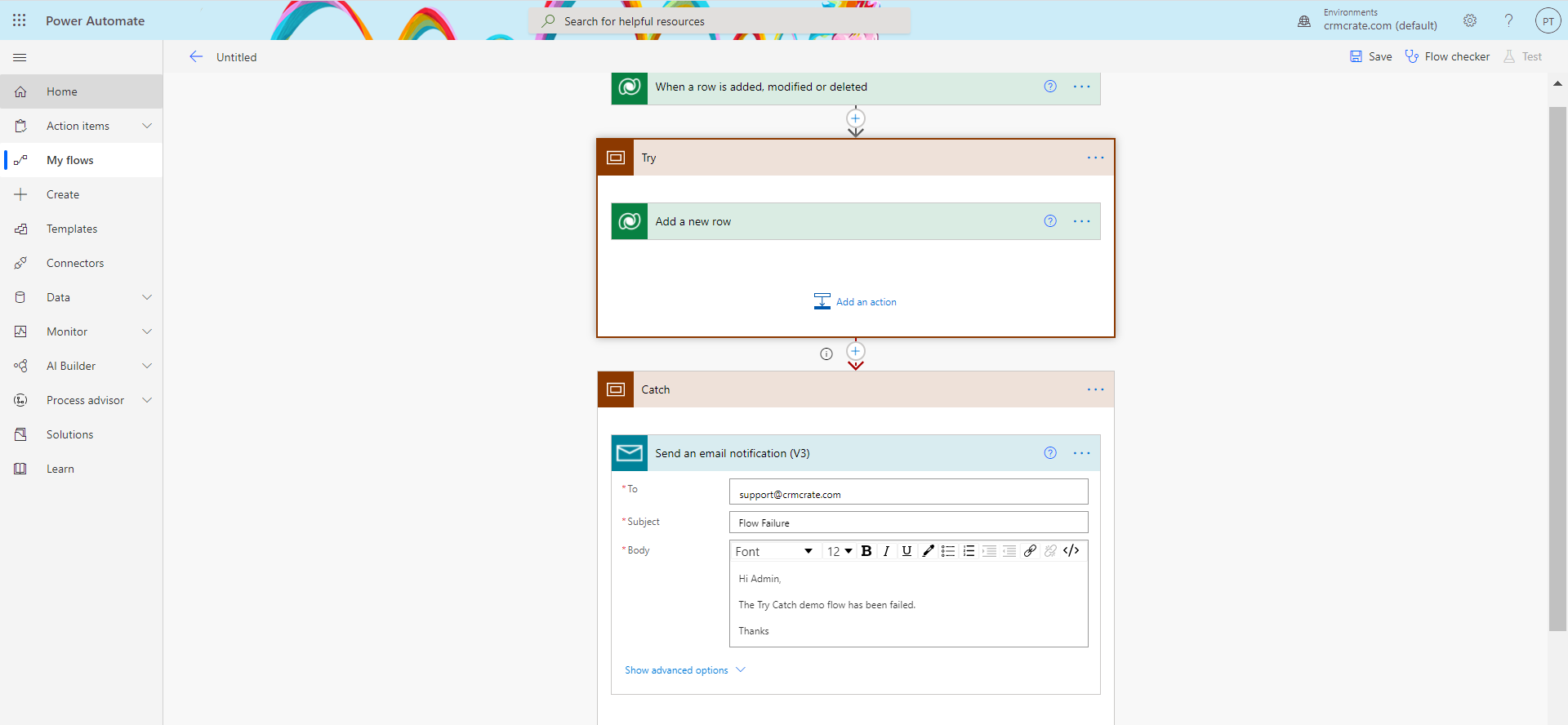Click the Untitled flow name

236,57
